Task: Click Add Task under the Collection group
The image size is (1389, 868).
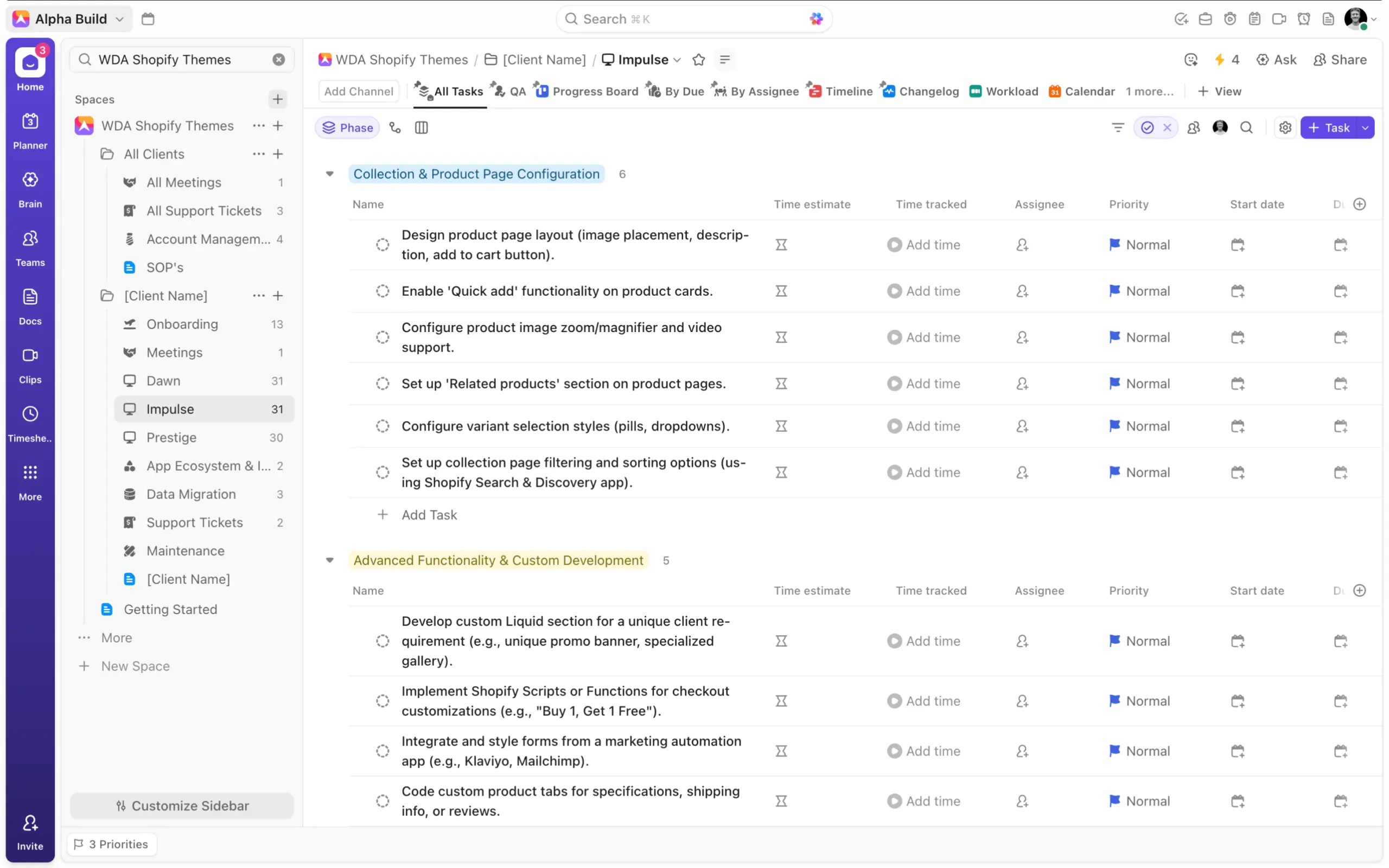Action: [429, 515]
